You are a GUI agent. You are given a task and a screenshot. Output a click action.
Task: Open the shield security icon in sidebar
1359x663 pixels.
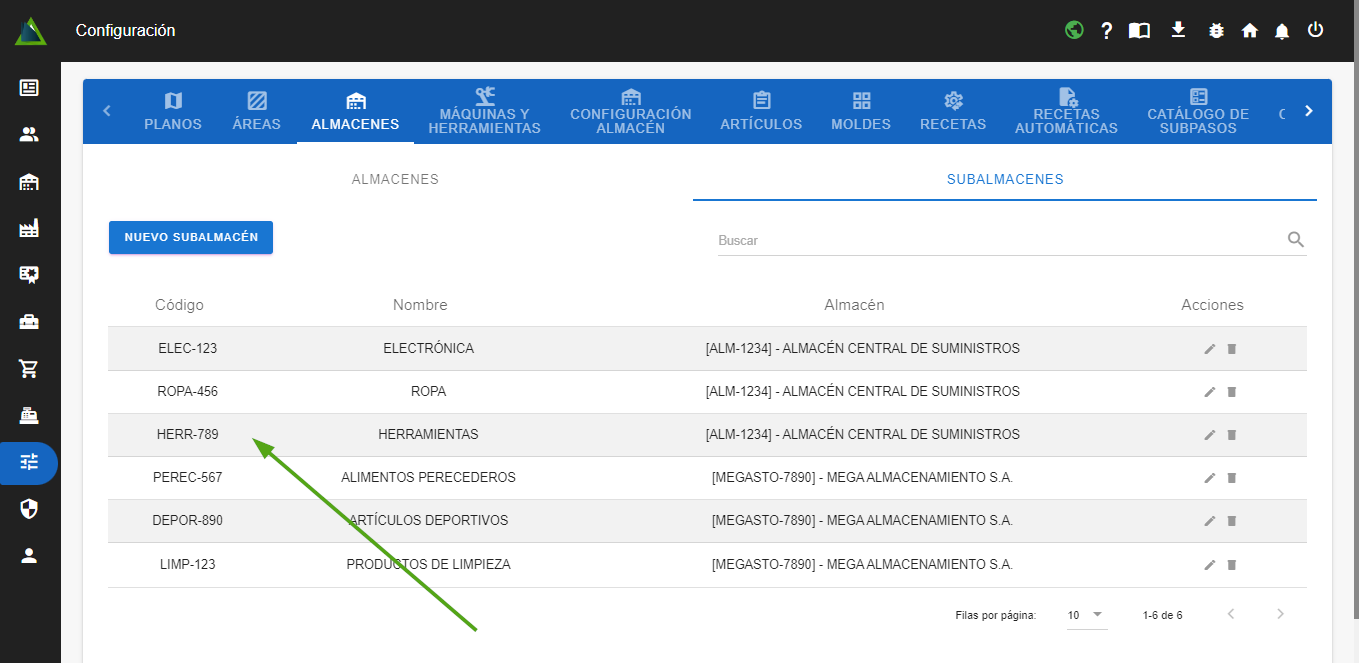29,509
